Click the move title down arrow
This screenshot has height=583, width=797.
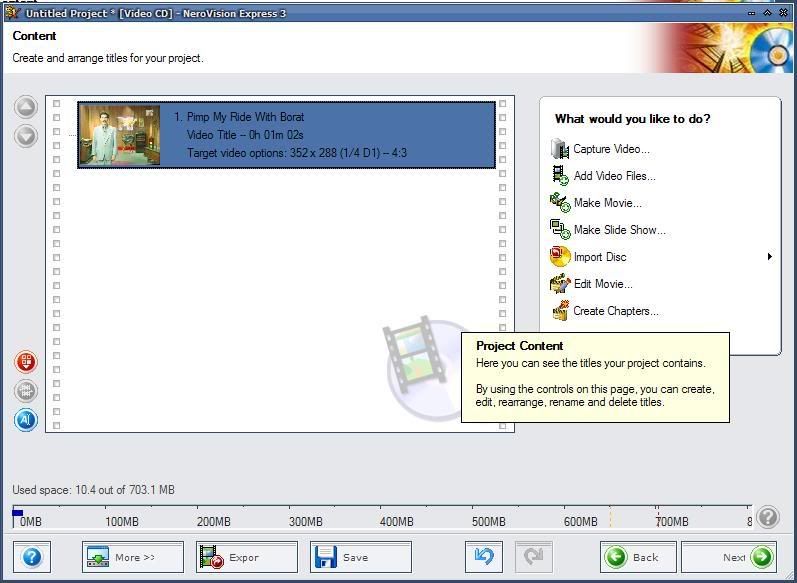pyautogui.click(x=26, y=136)
